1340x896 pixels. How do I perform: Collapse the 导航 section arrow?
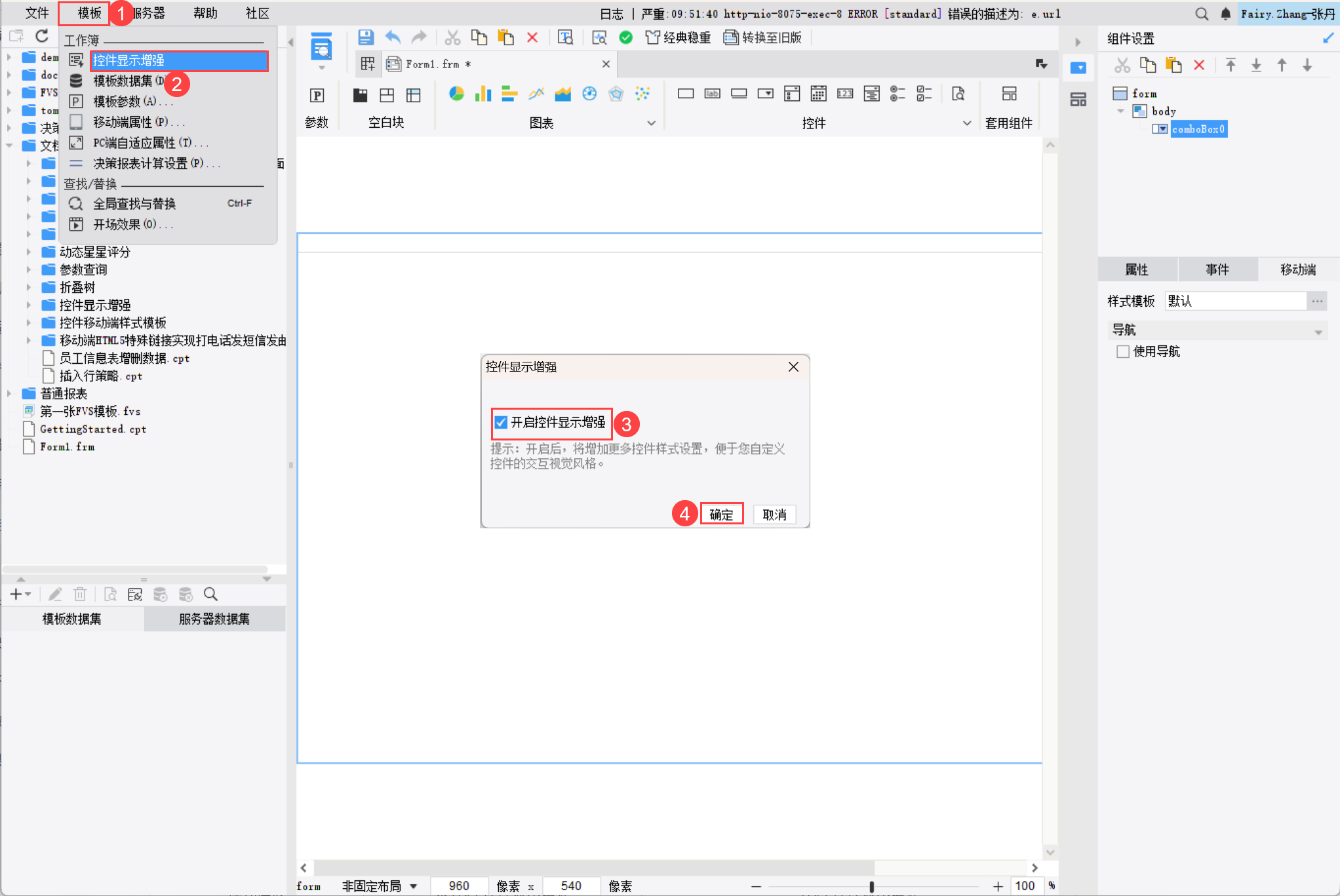point(1318,332)
